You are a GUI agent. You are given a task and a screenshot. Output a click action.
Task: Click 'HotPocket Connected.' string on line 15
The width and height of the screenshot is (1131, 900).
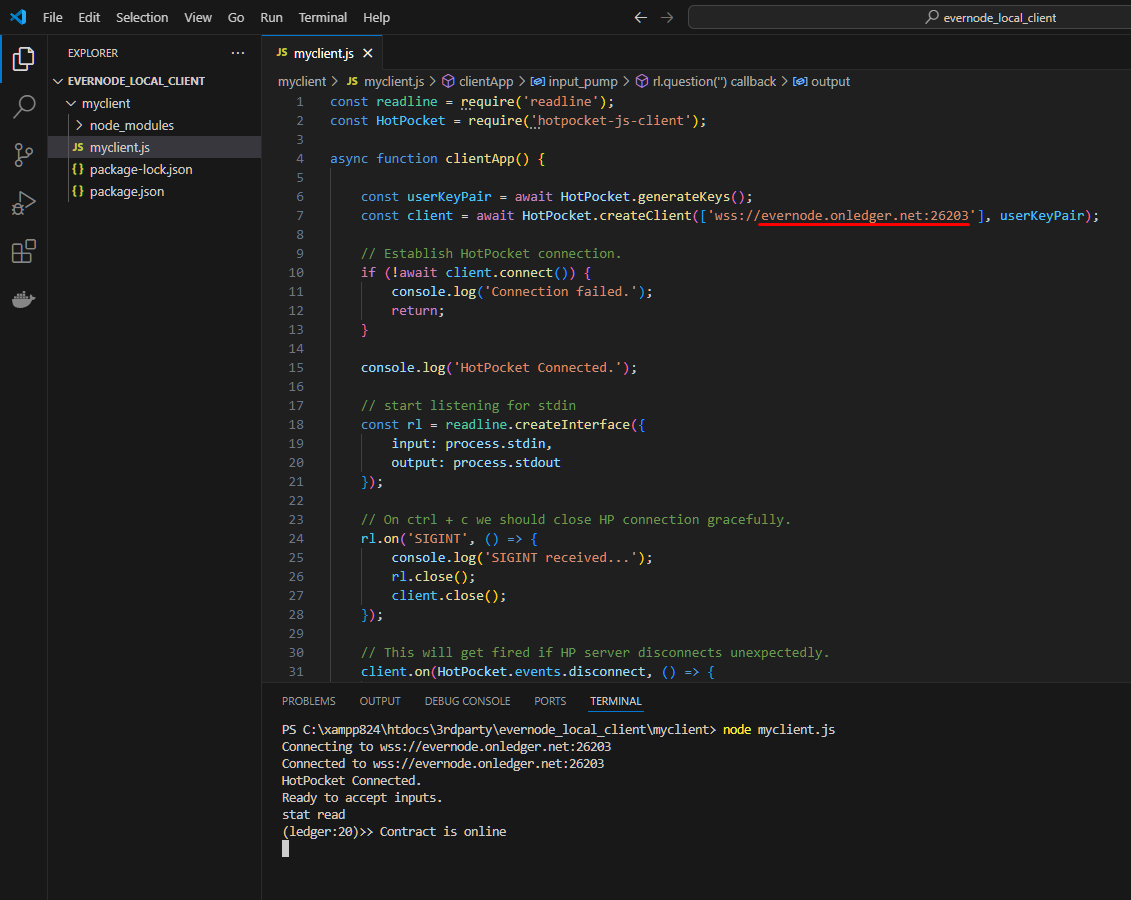537,368
